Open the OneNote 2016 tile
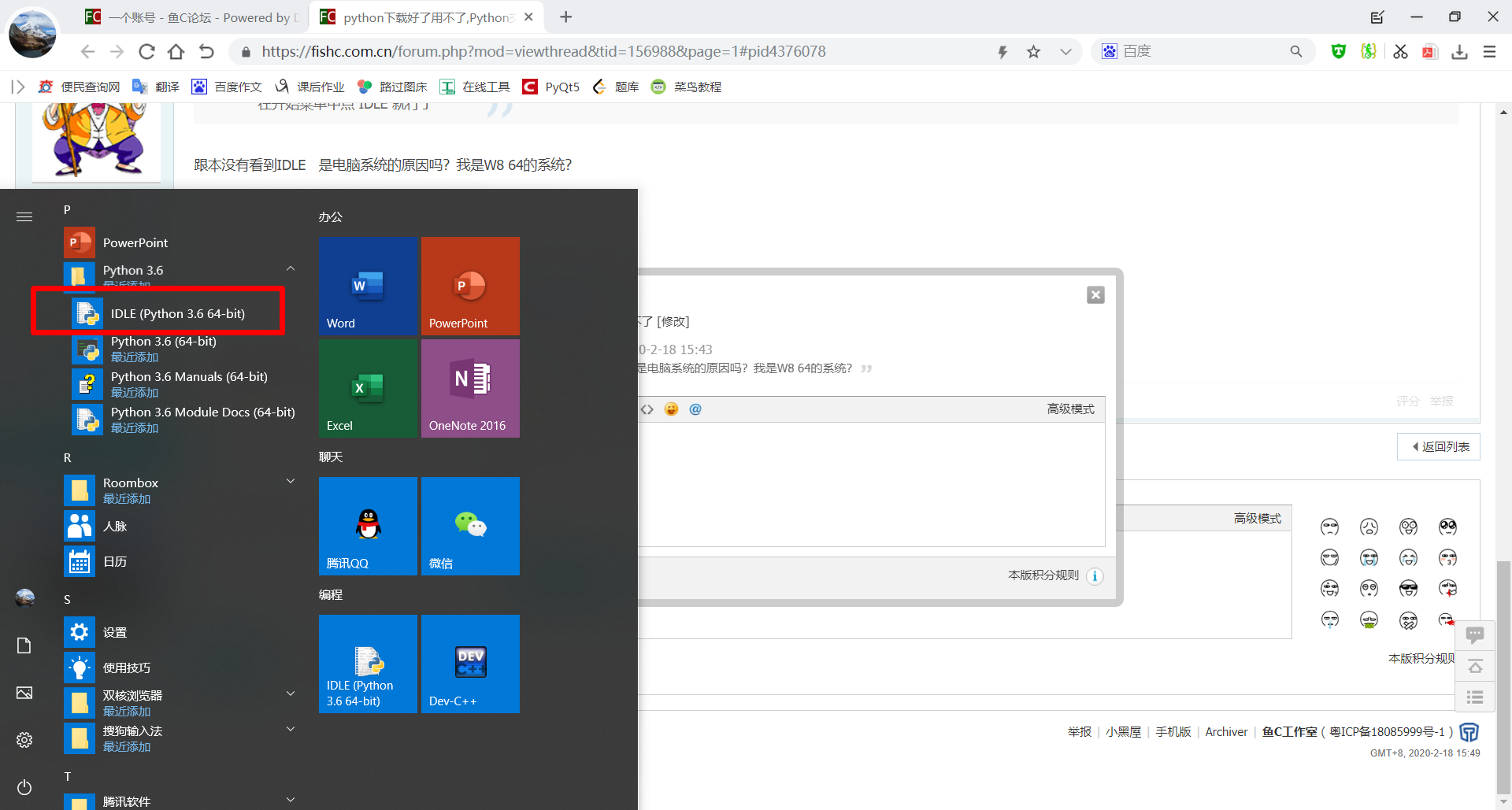1512x810 pixels. point(470,389)
